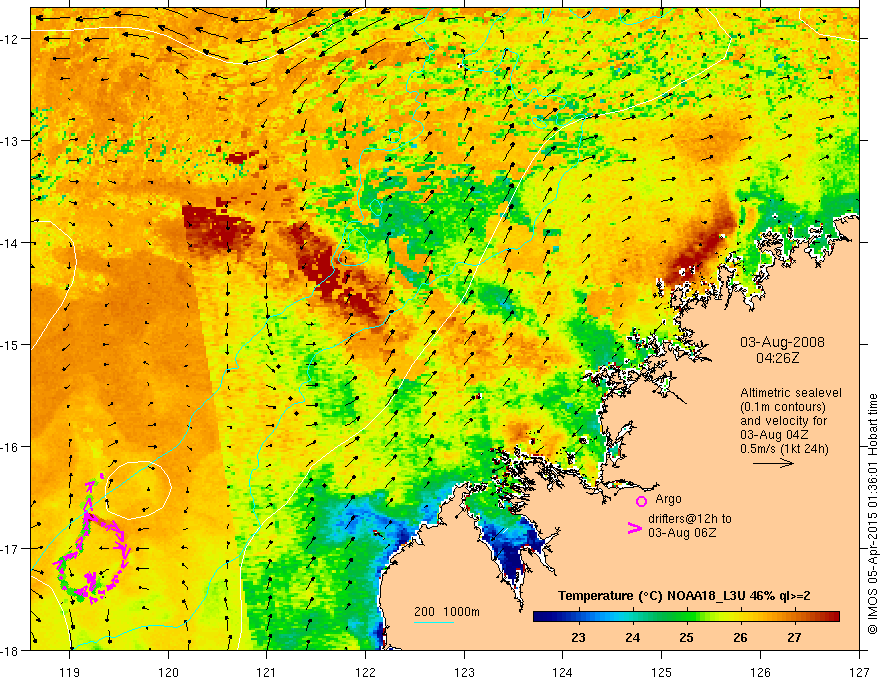Click the latitude axis label -15
Image resolution: width=880 pixels, height=680 pixels.
[x=10, y=344]
